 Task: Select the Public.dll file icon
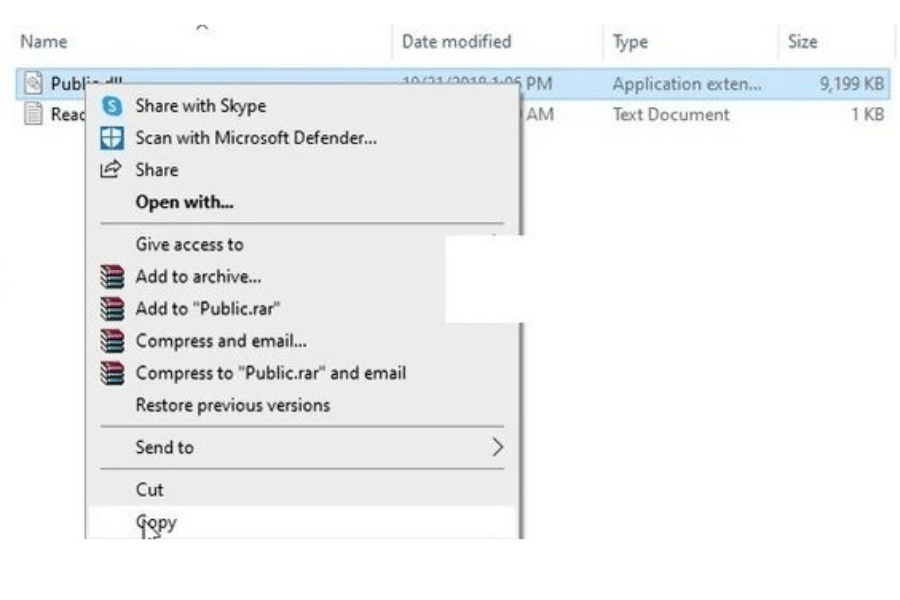(35, 84)
